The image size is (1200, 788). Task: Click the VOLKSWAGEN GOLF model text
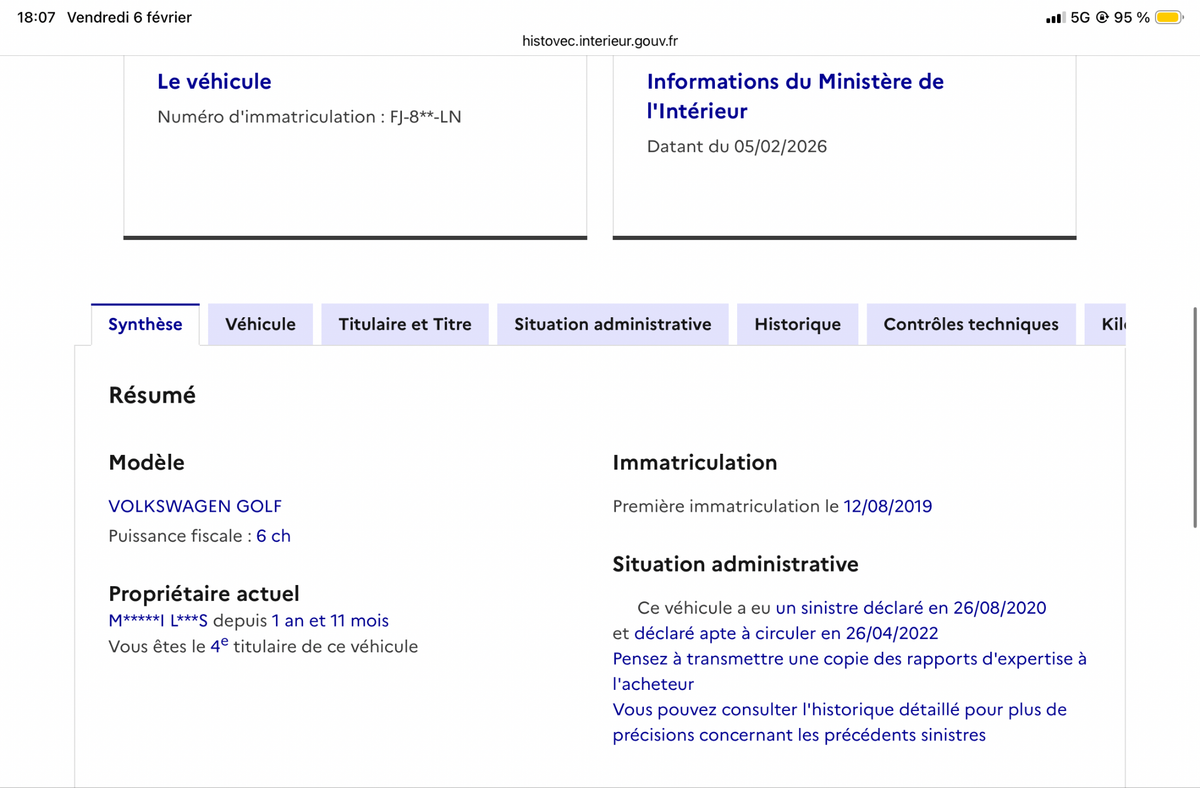coord(195,506)
